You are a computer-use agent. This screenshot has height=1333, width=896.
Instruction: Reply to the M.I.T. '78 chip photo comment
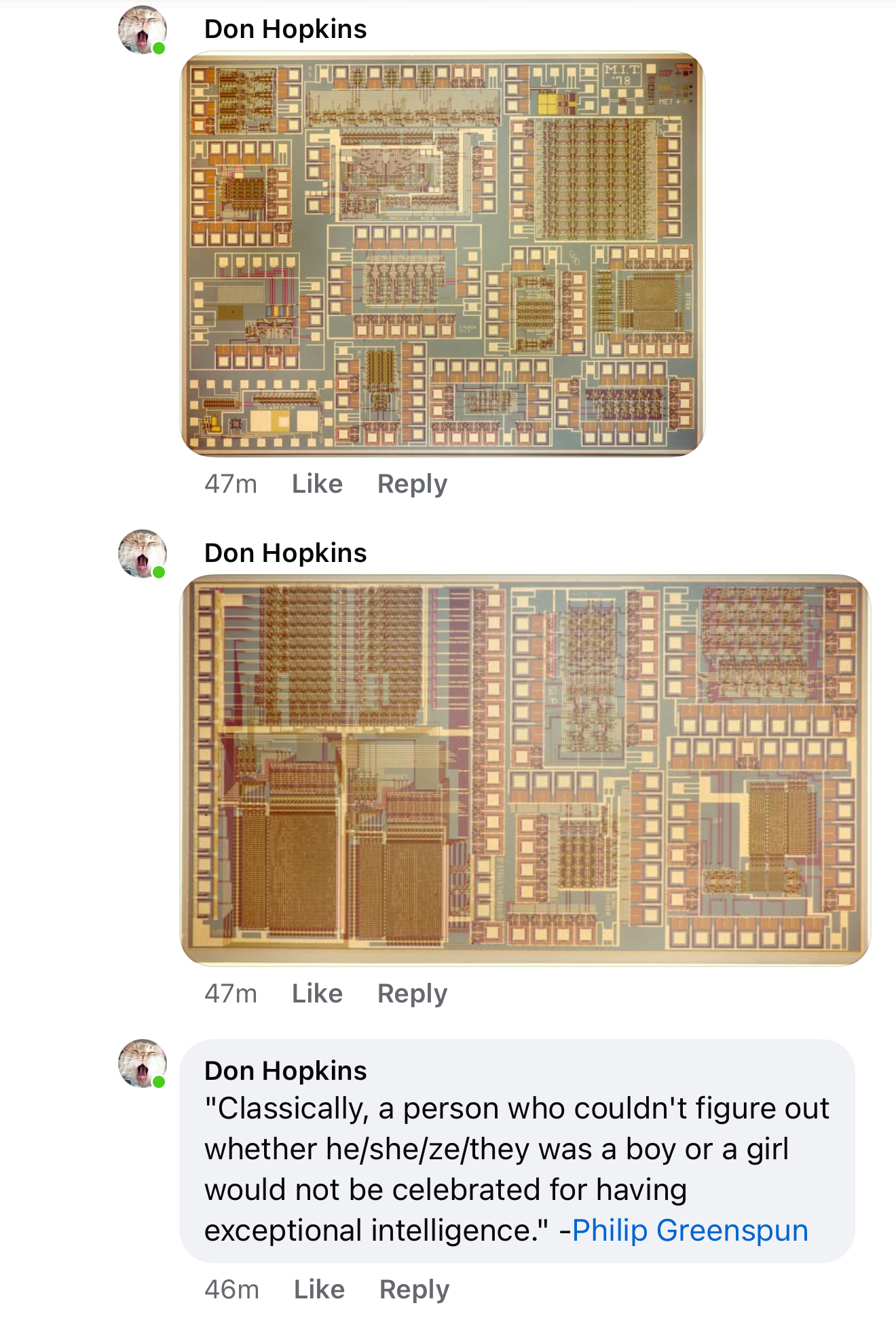(412, 485)
